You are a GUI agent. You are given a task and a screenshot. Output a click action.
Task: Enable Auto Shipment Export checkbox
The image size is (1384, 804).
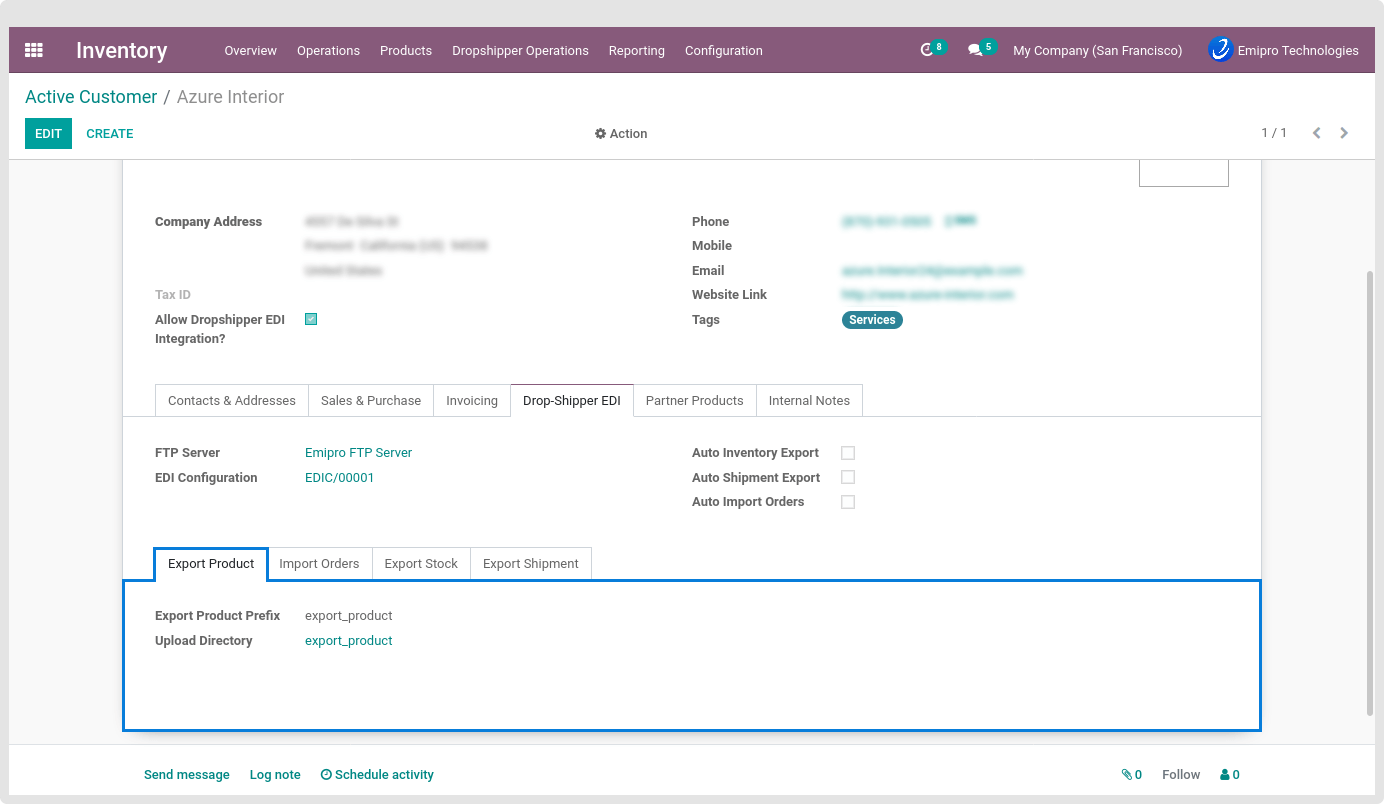(848, 478)
